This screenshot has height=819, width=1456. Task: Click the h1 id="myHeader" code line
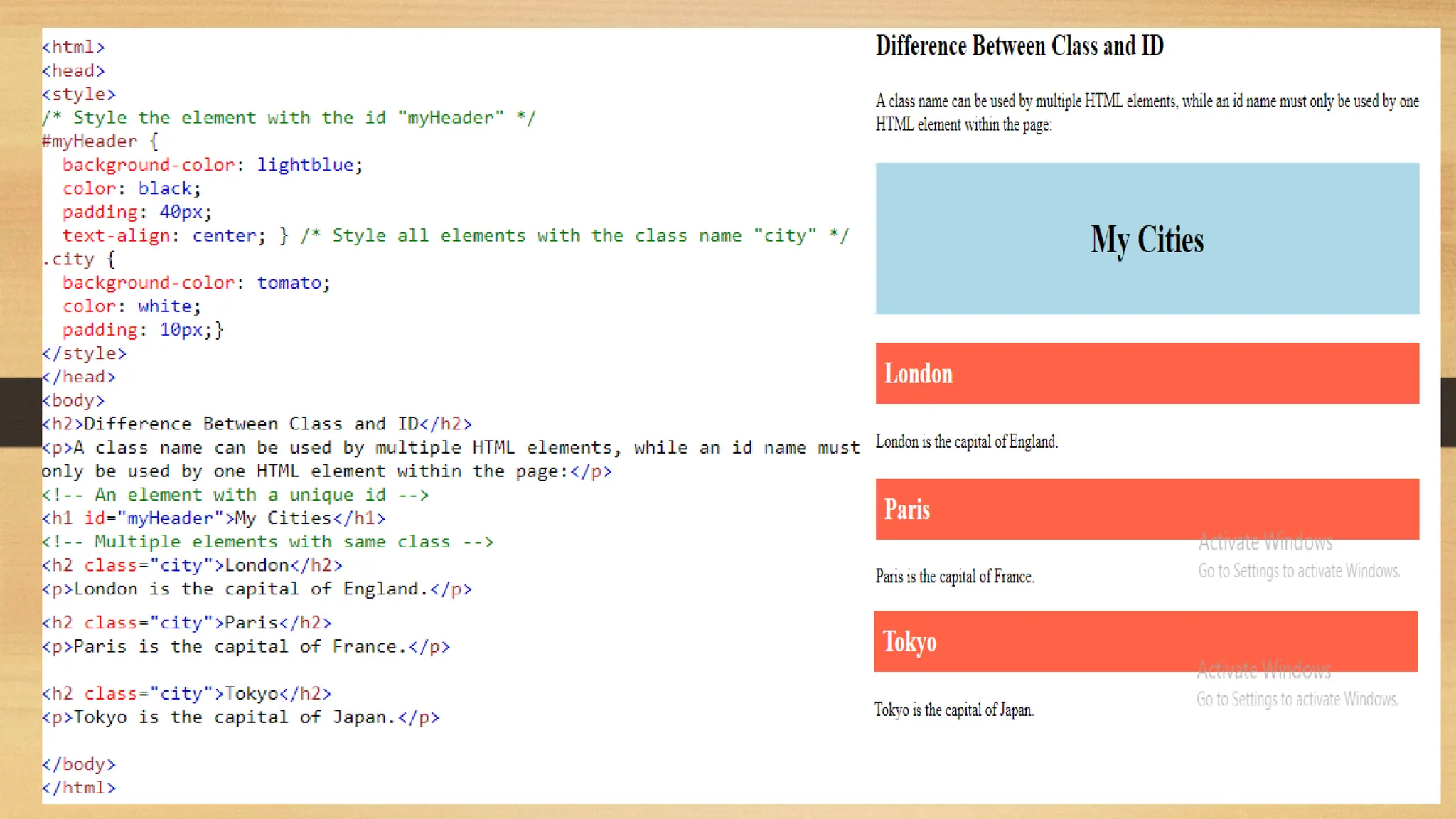tap(213, 518)
